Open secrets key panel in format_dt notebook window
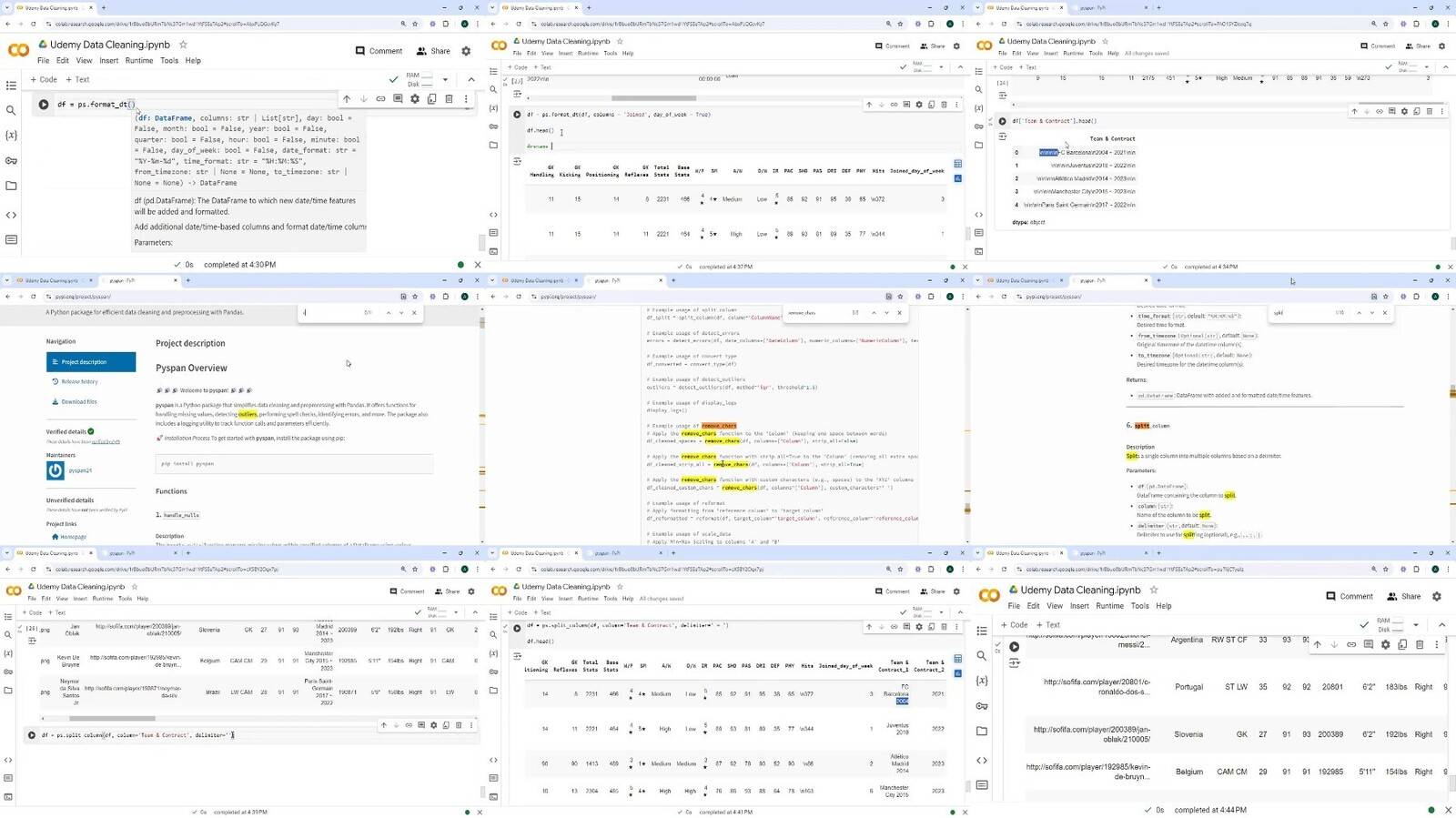 (11, 161)
